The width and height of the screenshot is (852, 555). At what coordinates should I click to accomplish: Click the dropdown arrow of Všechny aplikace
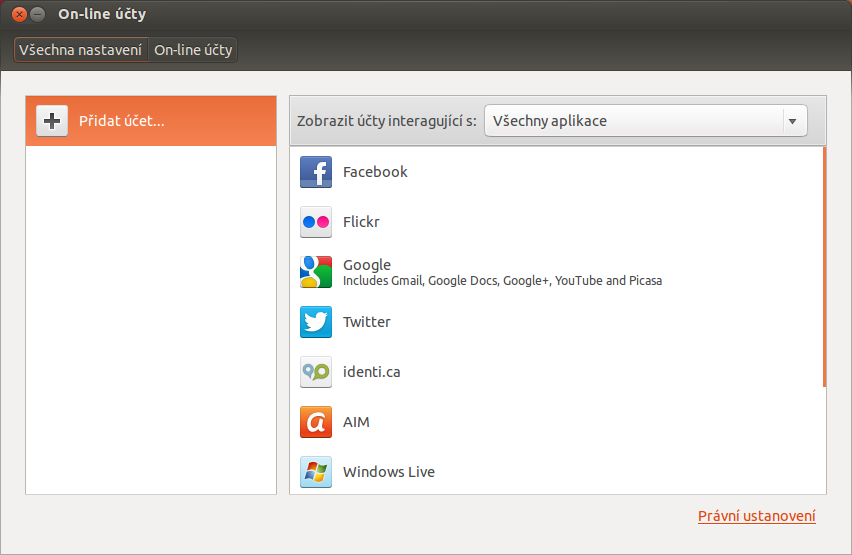[x=793, y=121]
